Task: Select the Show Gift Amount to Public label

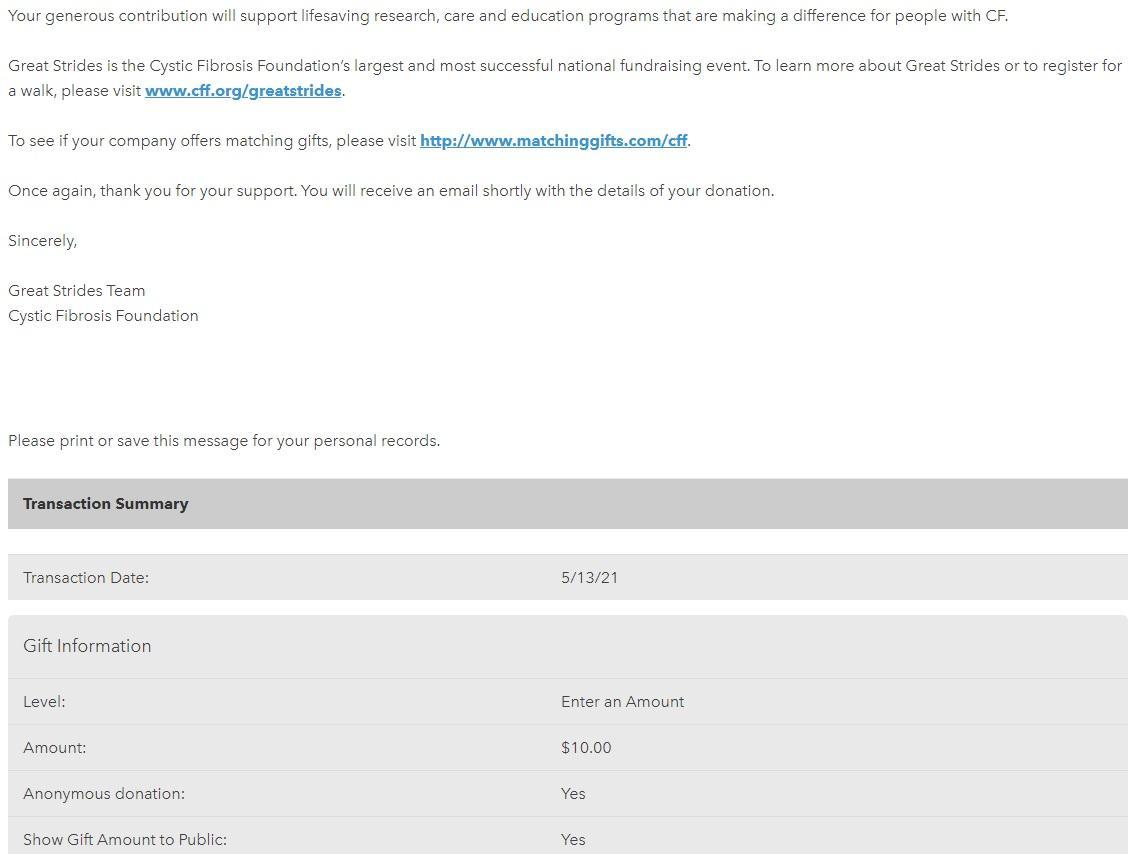Action: [125, 840]
